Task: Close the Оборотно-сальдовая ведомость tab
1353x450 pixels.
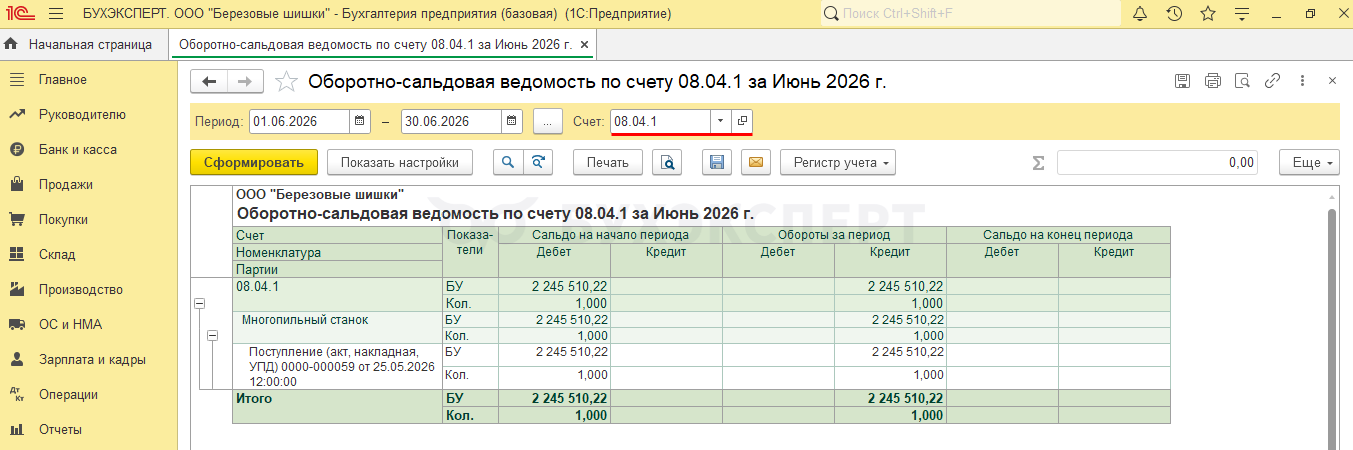Action: [585, 45]
